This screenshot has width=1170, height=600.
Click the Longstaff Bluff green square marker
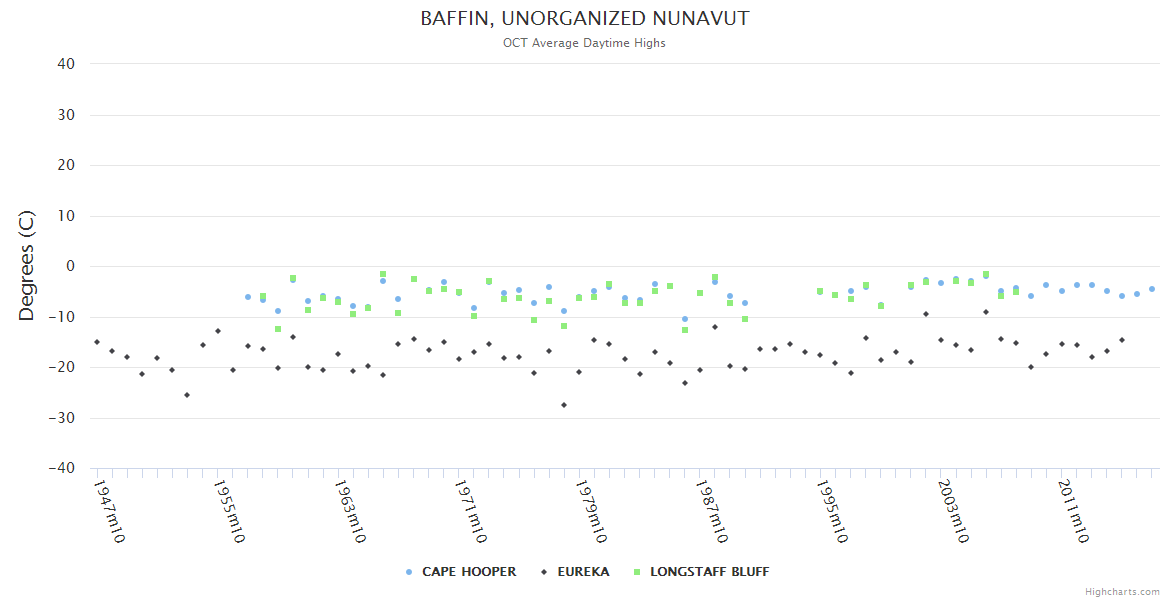637,572
